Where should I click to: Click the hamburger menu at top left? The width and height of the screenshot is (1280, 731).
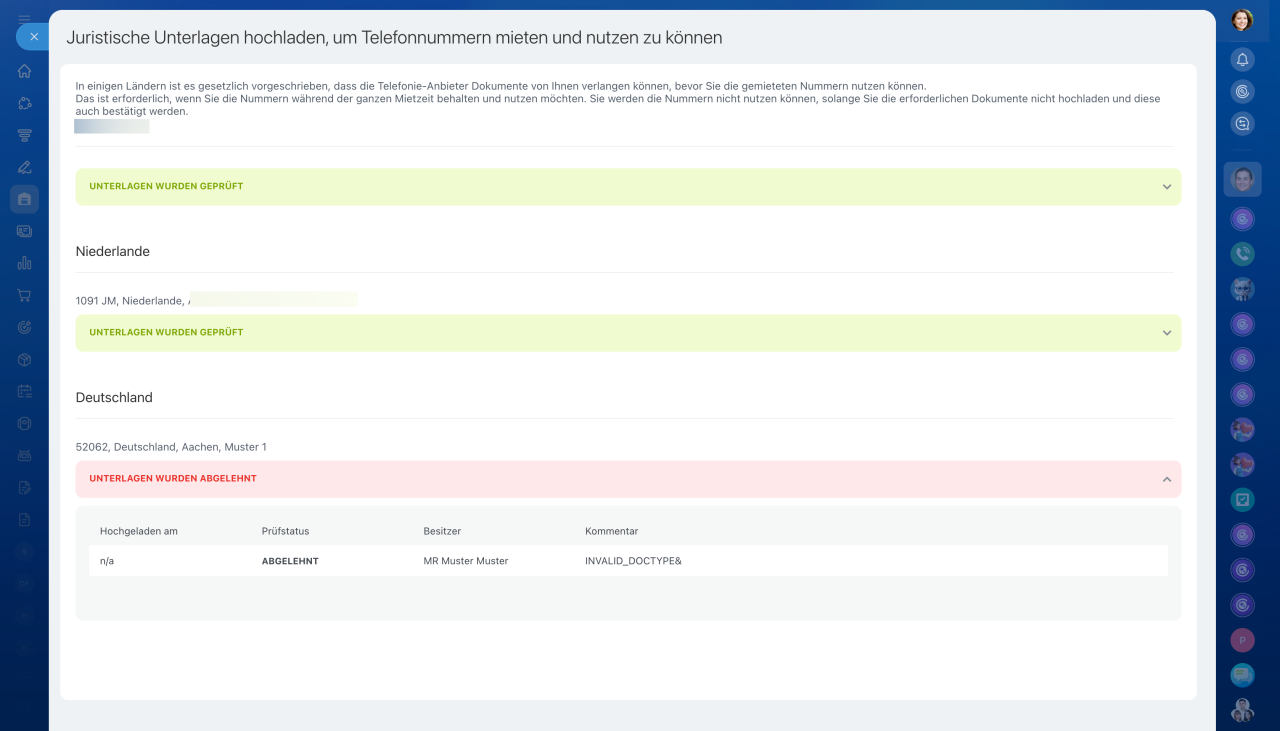coord(24,17)
